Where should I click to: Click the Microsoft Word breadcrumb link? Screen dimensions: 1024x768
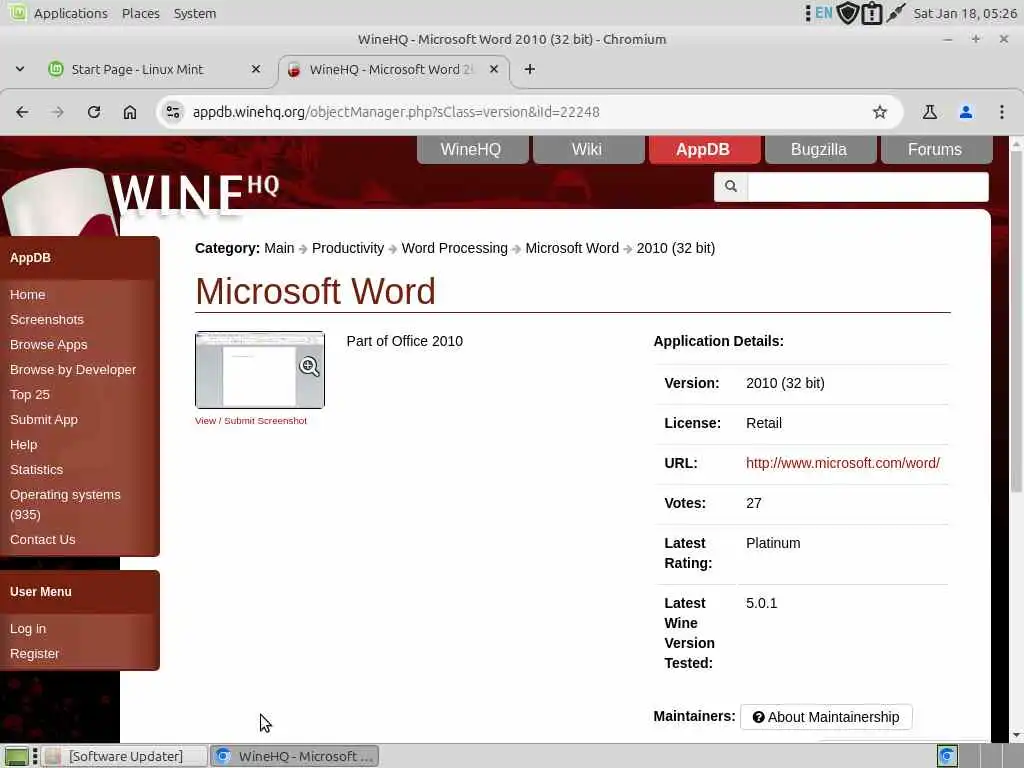pyautogui.click(x=571, y=248)
